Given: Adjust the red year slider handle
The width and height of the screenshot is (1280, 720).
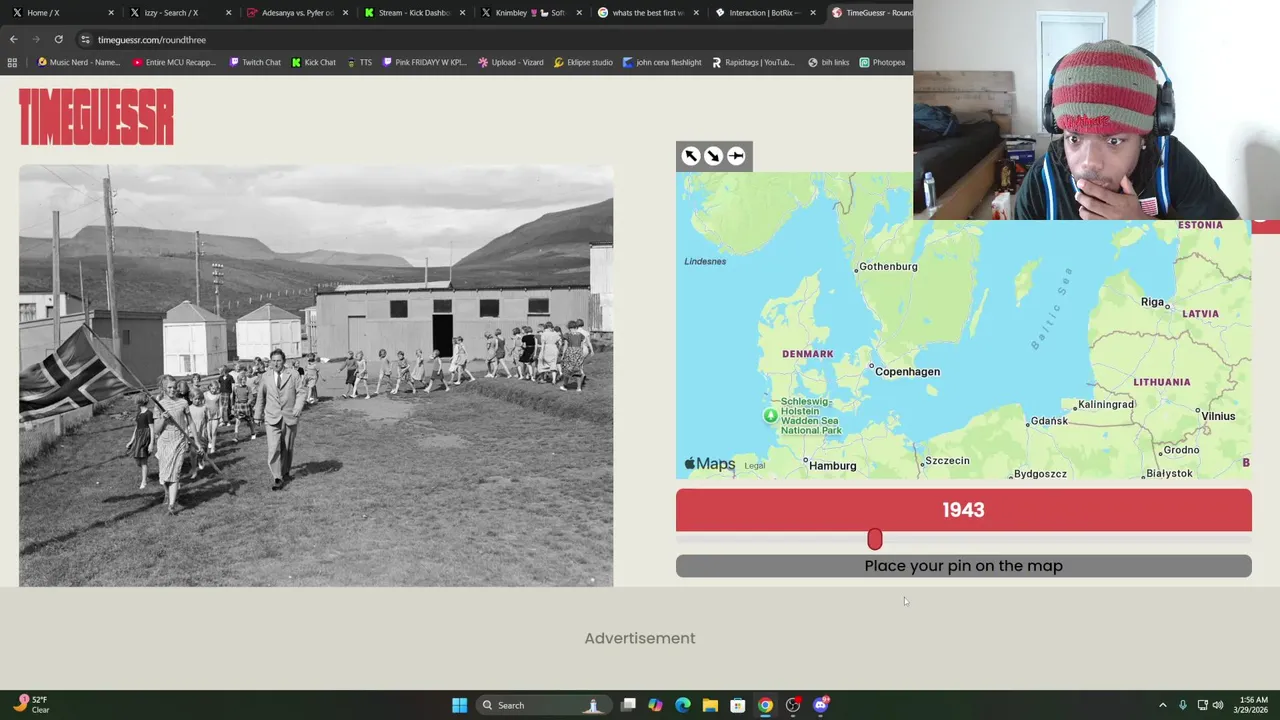Looking at the screenshot, I should 875,540.
